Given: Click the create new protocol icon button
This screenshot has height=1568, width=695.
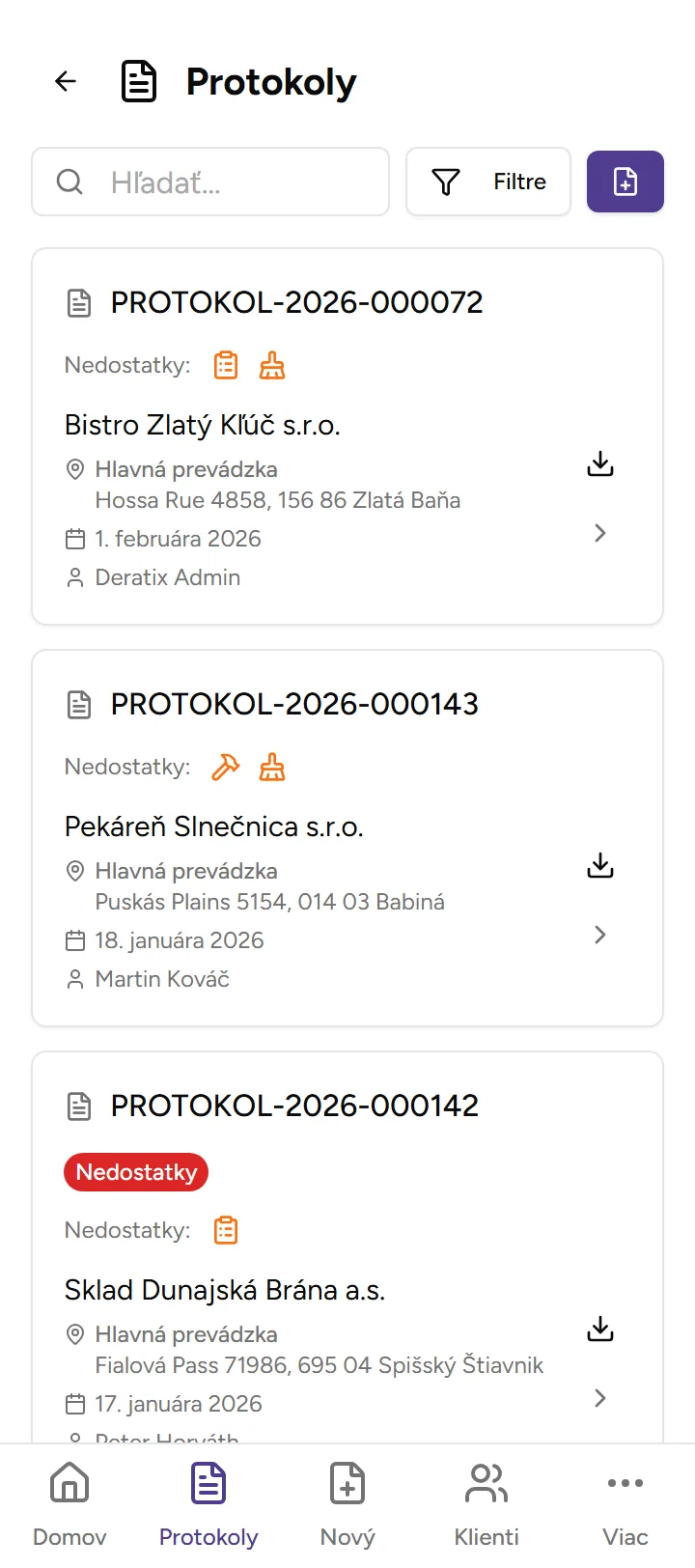Looking at the screenshot, I should 625,182.
